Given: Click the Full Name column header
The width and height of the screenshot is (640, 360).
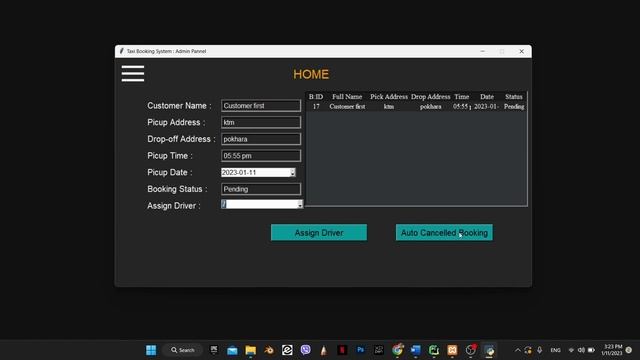Looking at the screenshot, I should [347, 97].
